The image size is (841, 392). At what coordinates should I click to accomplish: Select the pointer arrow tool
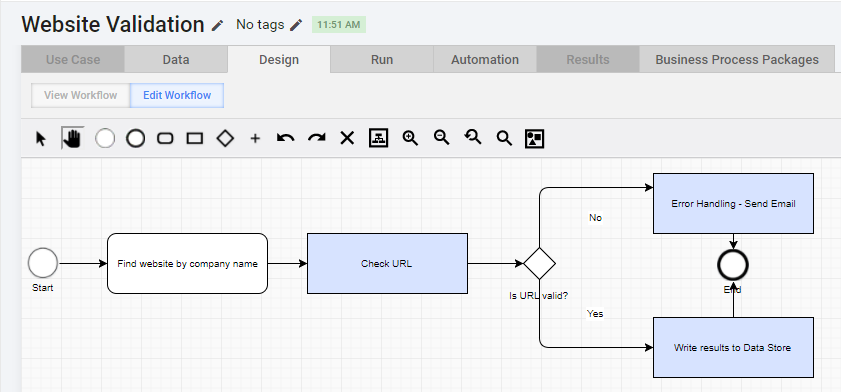pyautogui.click(x=41, y=139)
